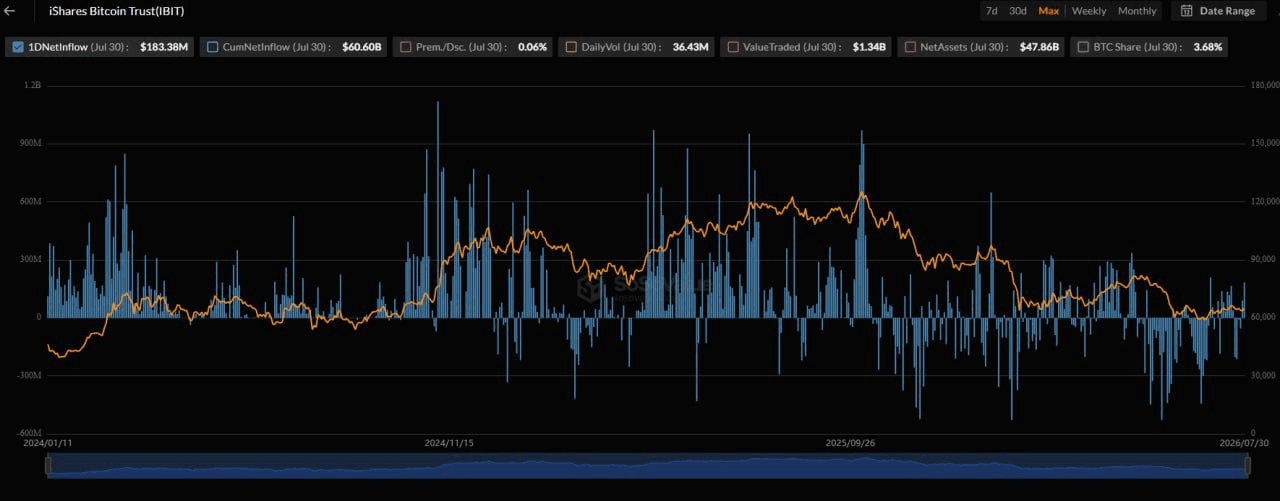Image resolution: width=1280 pixels, height=501 pixels.
Task: Click the left handle of range slider
Action: tap(48, 466)
